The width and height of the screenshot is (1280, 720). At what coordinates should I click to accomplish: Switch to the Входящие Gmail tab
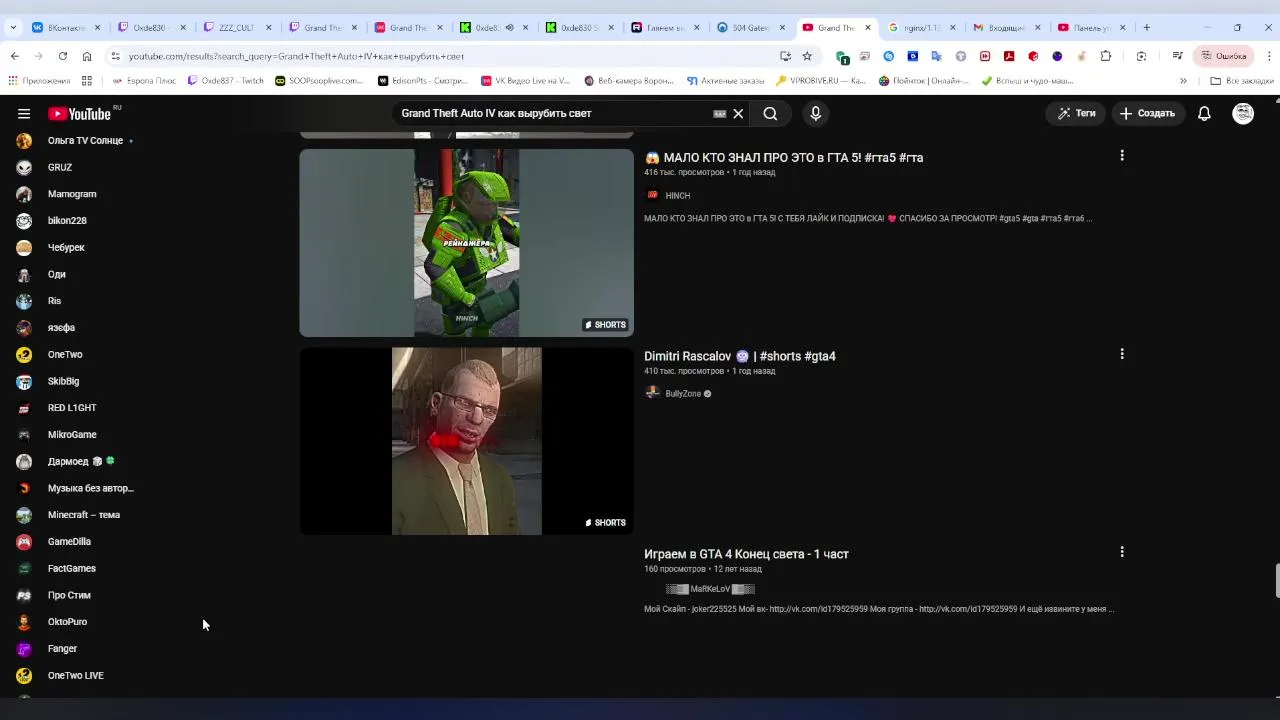(1007, 28)
